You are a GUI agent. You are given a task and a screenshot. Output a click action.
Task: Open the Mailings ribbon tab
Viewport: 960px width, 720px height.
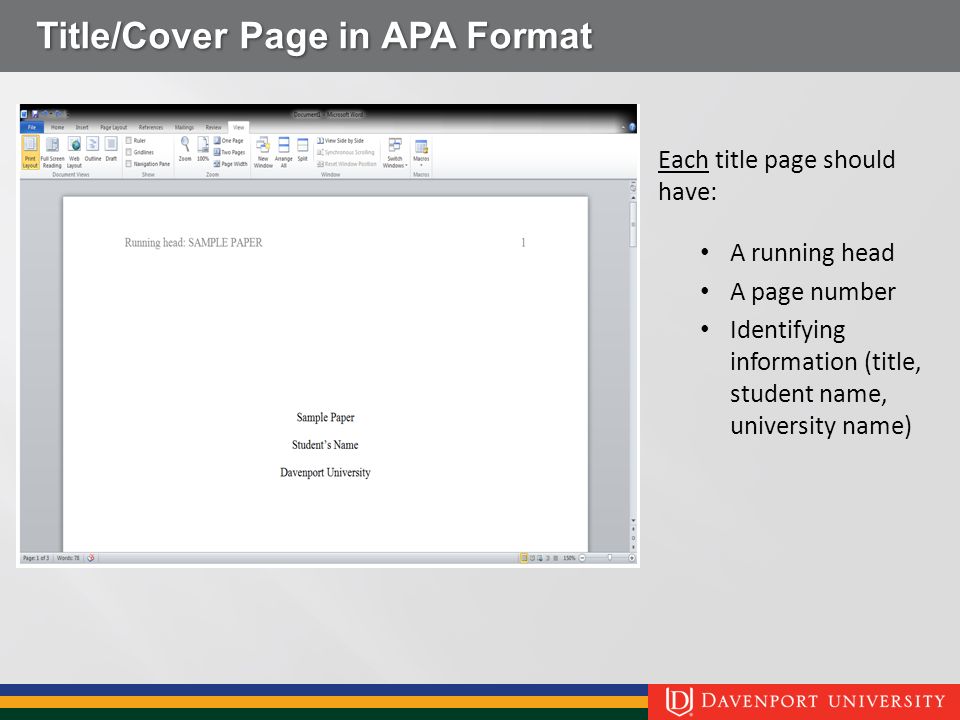184,127
